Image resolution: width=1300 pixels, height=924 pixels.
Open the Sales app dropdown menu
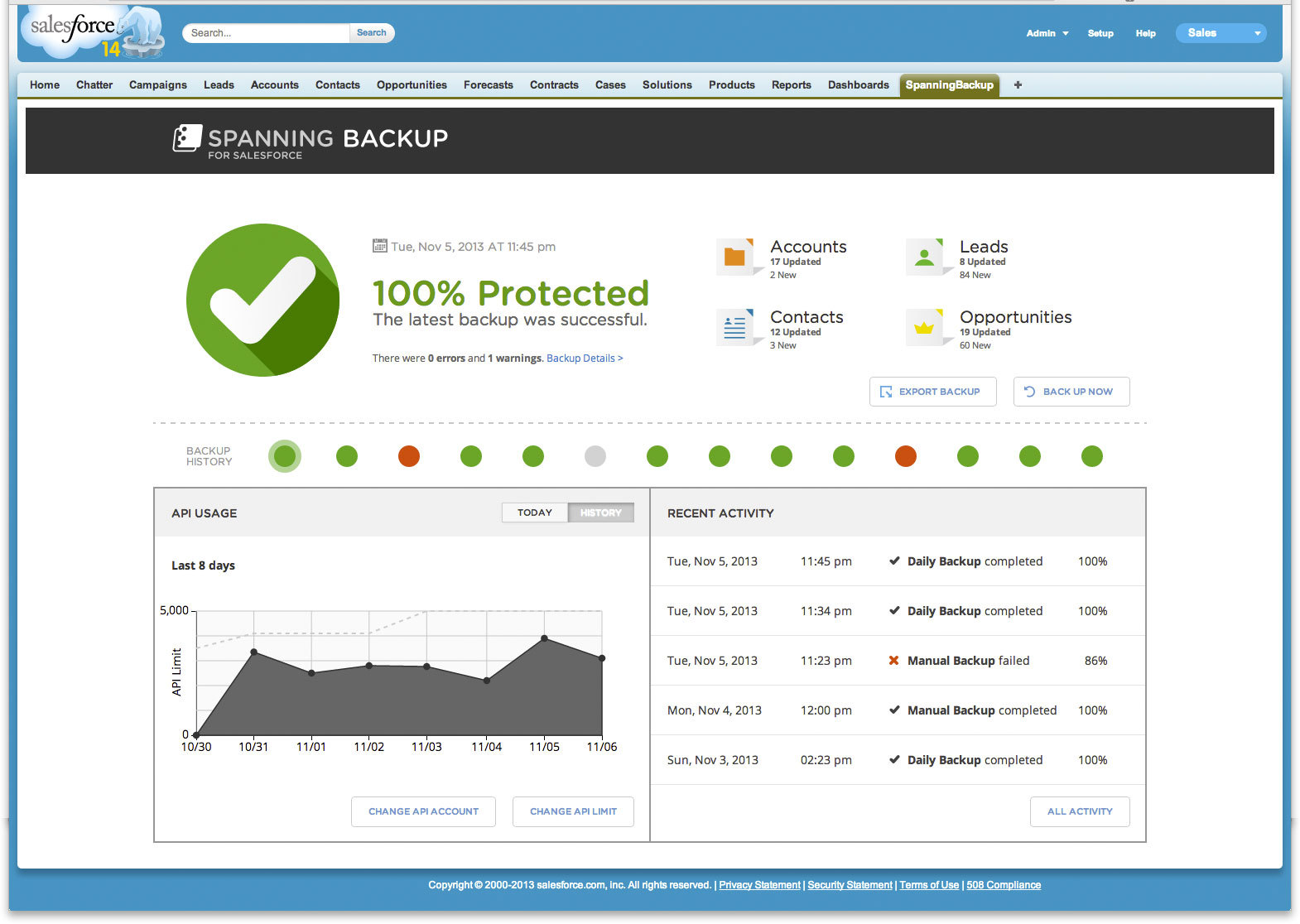[1221, 33]
